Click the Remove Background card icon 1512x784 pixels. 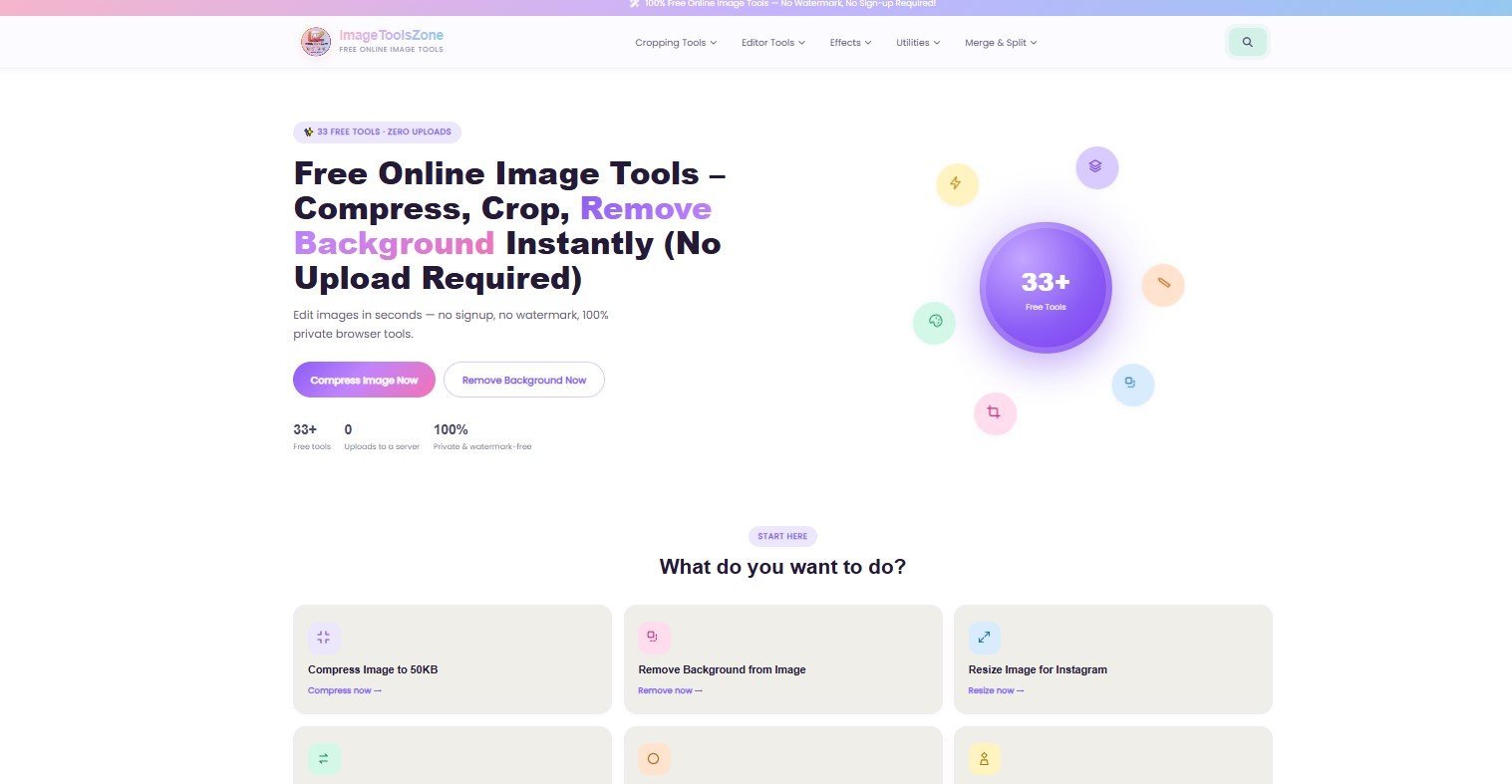tap(654, 638)
